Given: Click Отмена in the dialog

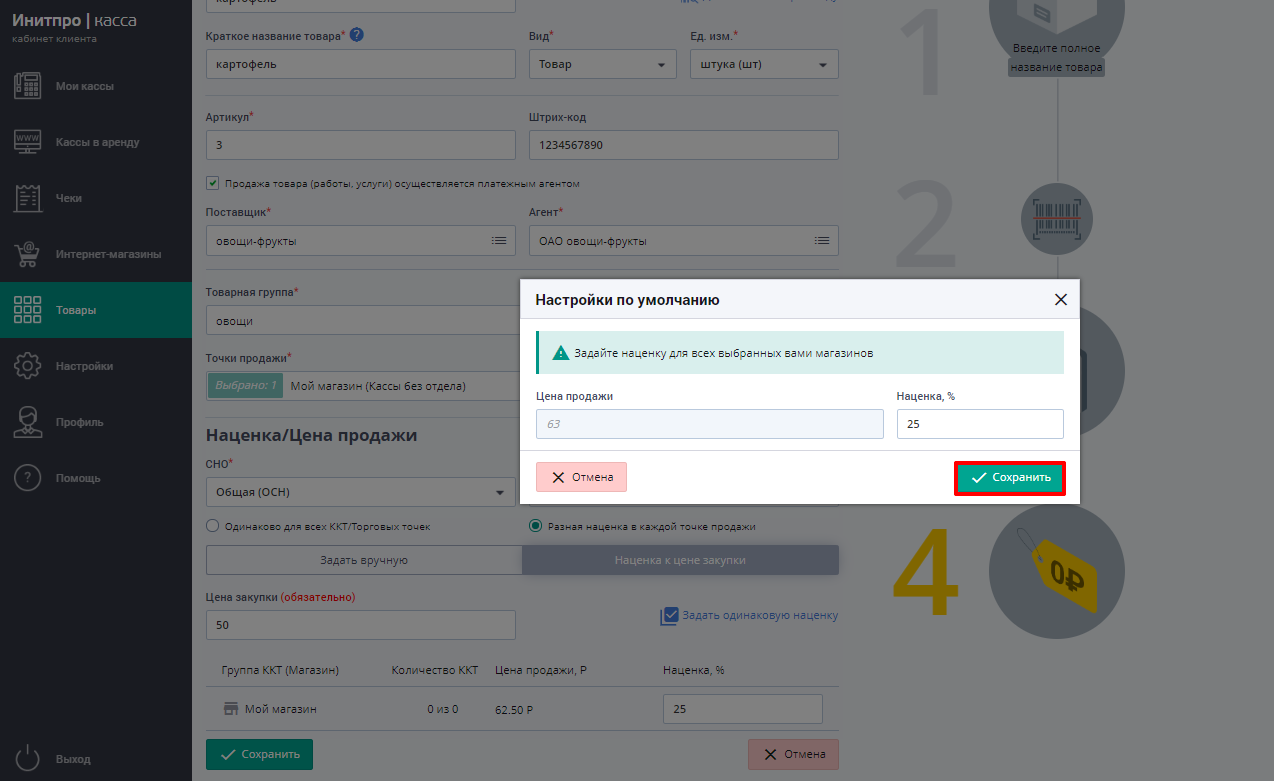Looking at the screenshot, I should [581, 478].
